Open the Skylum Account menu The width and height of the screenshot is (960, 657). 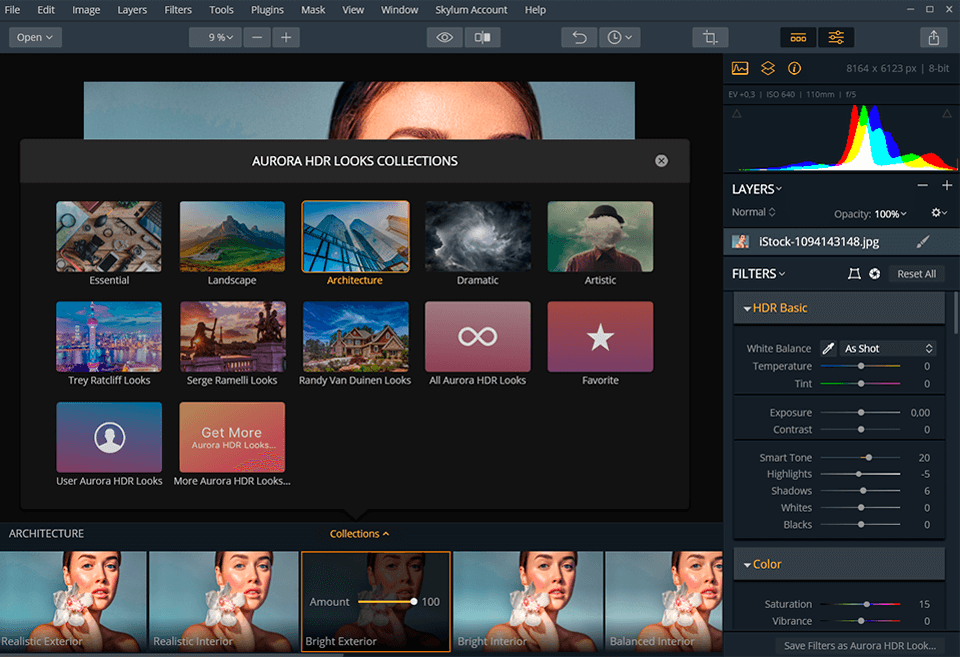click(471, 10)
